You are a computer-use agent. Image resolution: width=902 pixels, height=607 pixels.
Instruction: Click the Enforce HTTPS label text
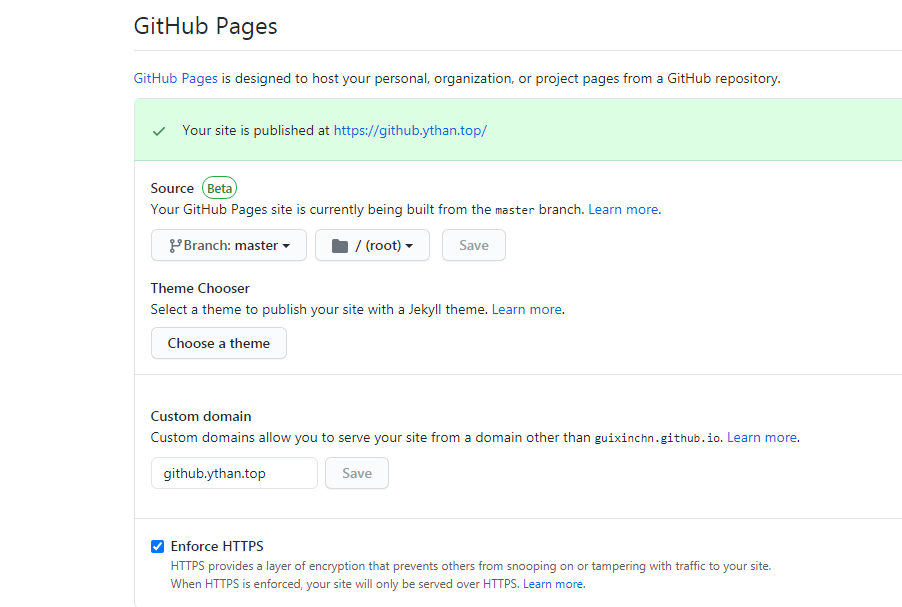217,547
